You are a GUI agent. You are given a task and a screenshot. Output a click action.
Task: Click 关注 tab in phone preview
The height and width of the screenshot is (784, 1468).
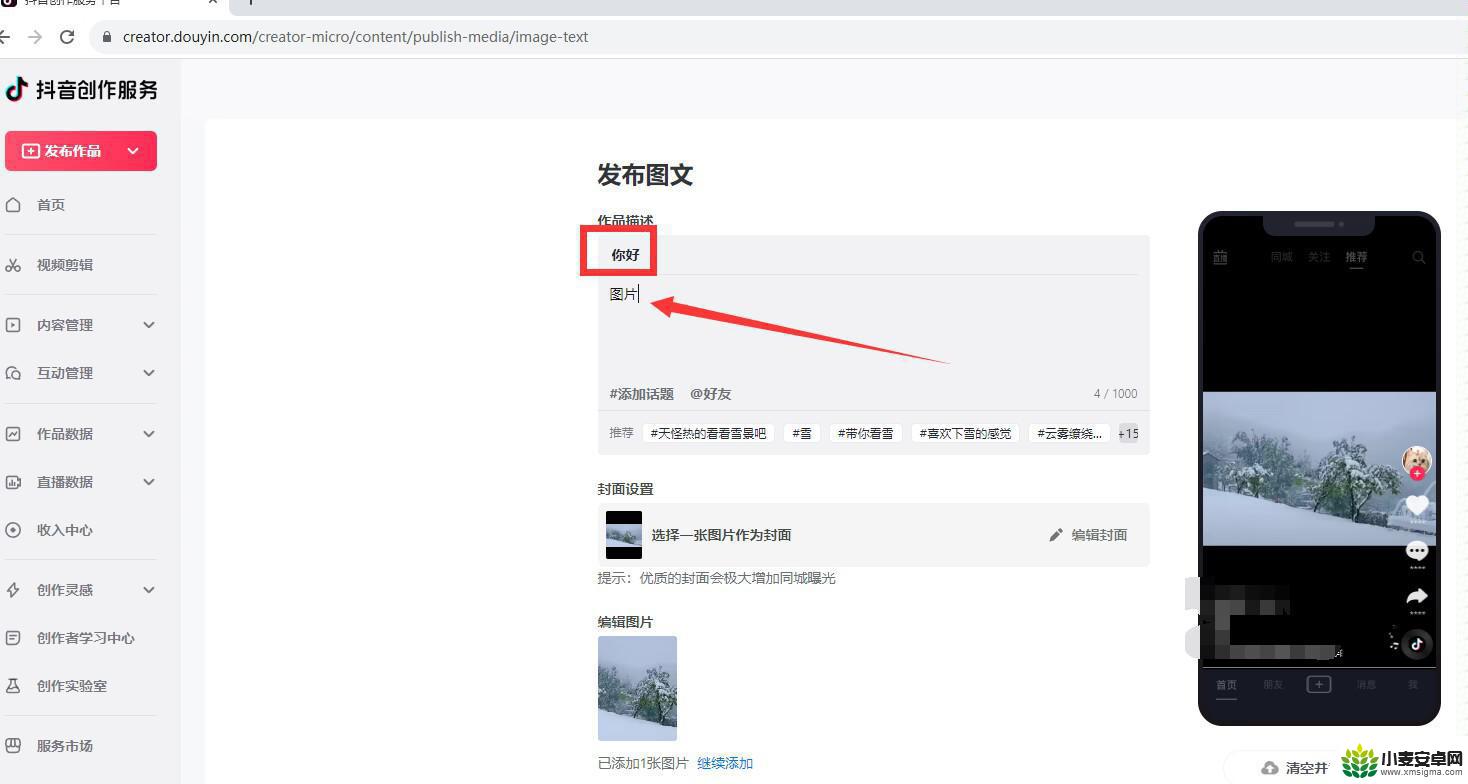point(1319,257)
